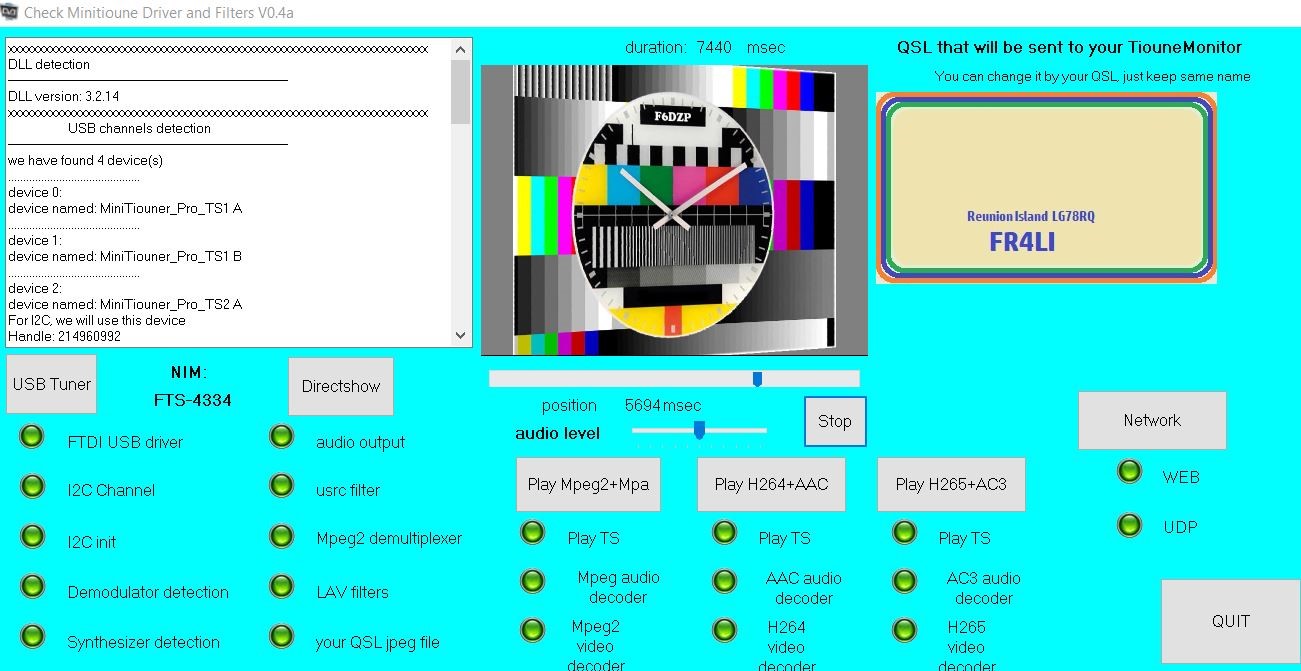Click the application icon in the title bar
The image size is (1301, 671).
click(9, 12)
